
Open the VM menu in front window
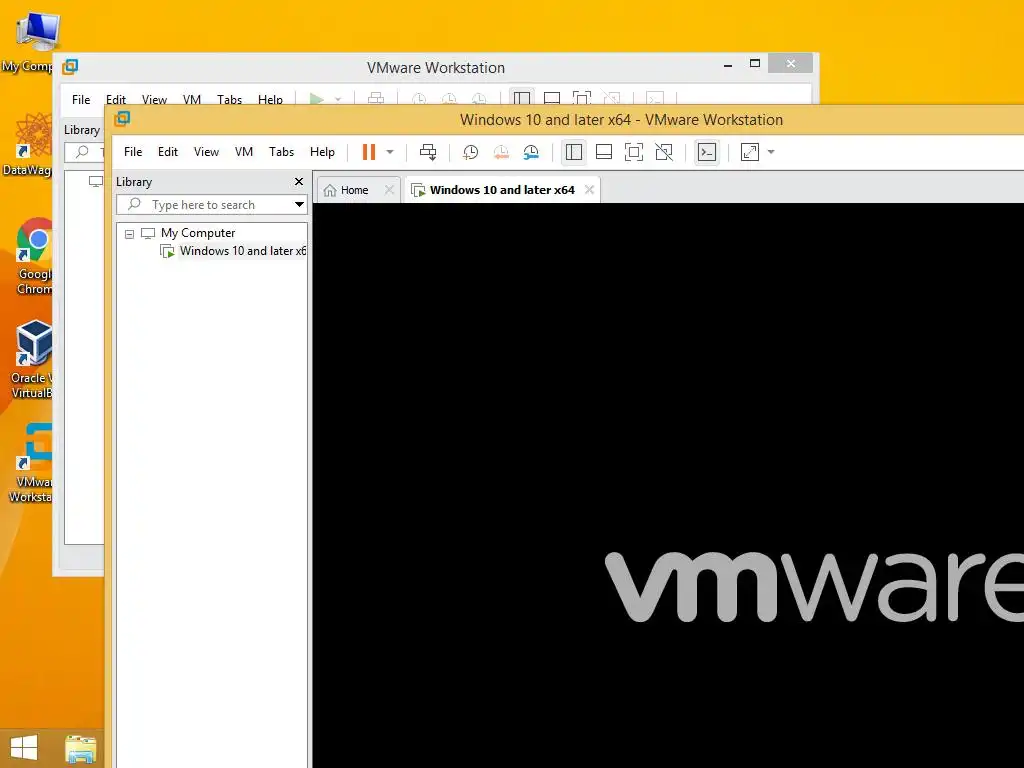(x=244, y=152)
